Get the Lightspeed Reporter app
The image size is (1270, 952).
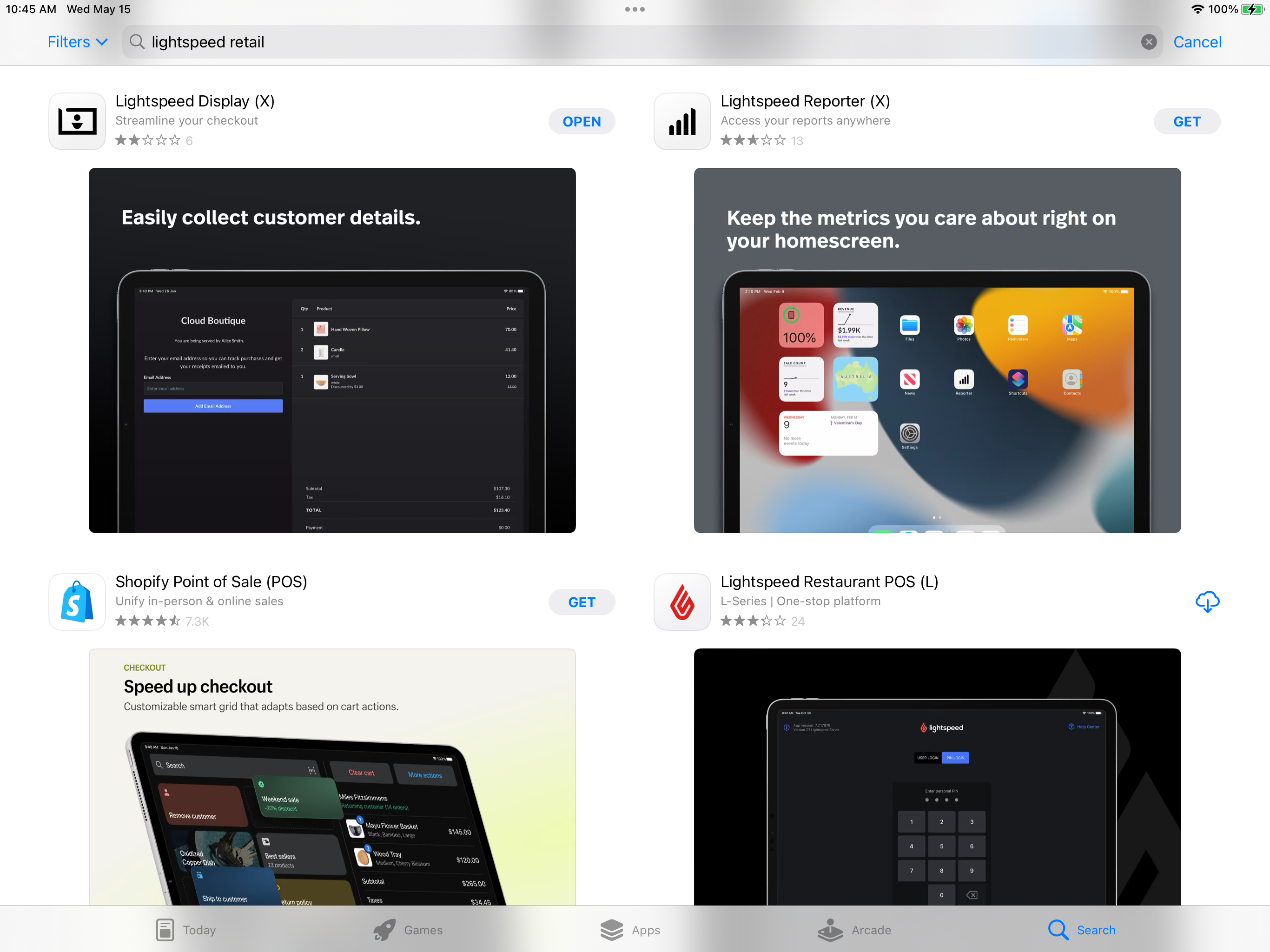pos(1187,121)
